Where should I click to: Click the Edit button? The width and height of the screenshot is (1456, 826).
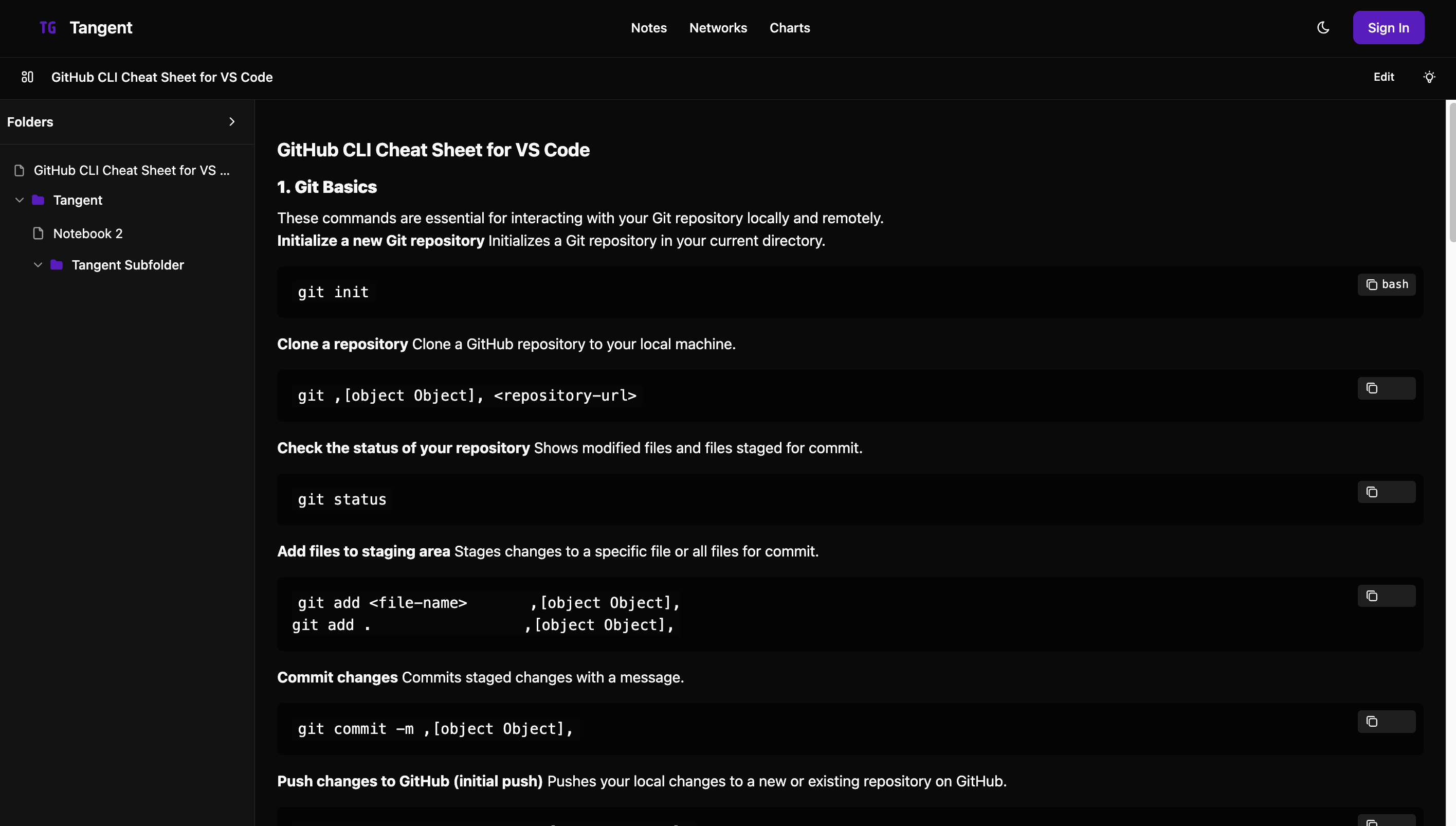coord(1384,77)
